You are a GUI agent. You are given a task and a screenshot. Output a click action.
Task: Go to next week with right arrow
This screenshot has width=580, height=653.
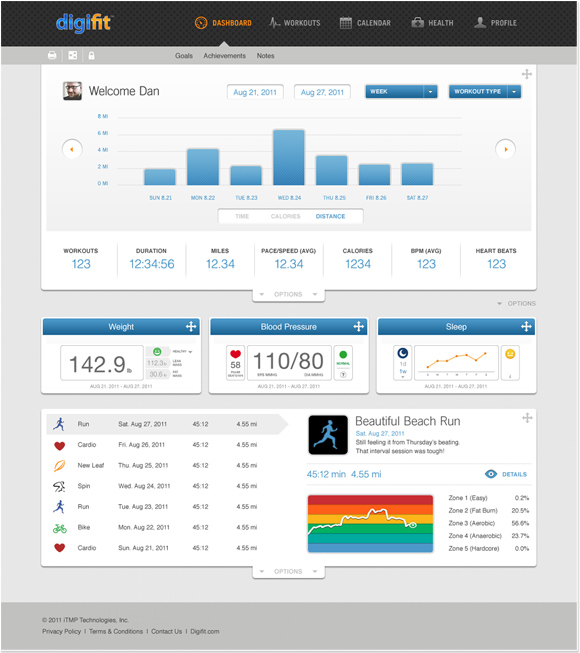(x=505, y=149)
